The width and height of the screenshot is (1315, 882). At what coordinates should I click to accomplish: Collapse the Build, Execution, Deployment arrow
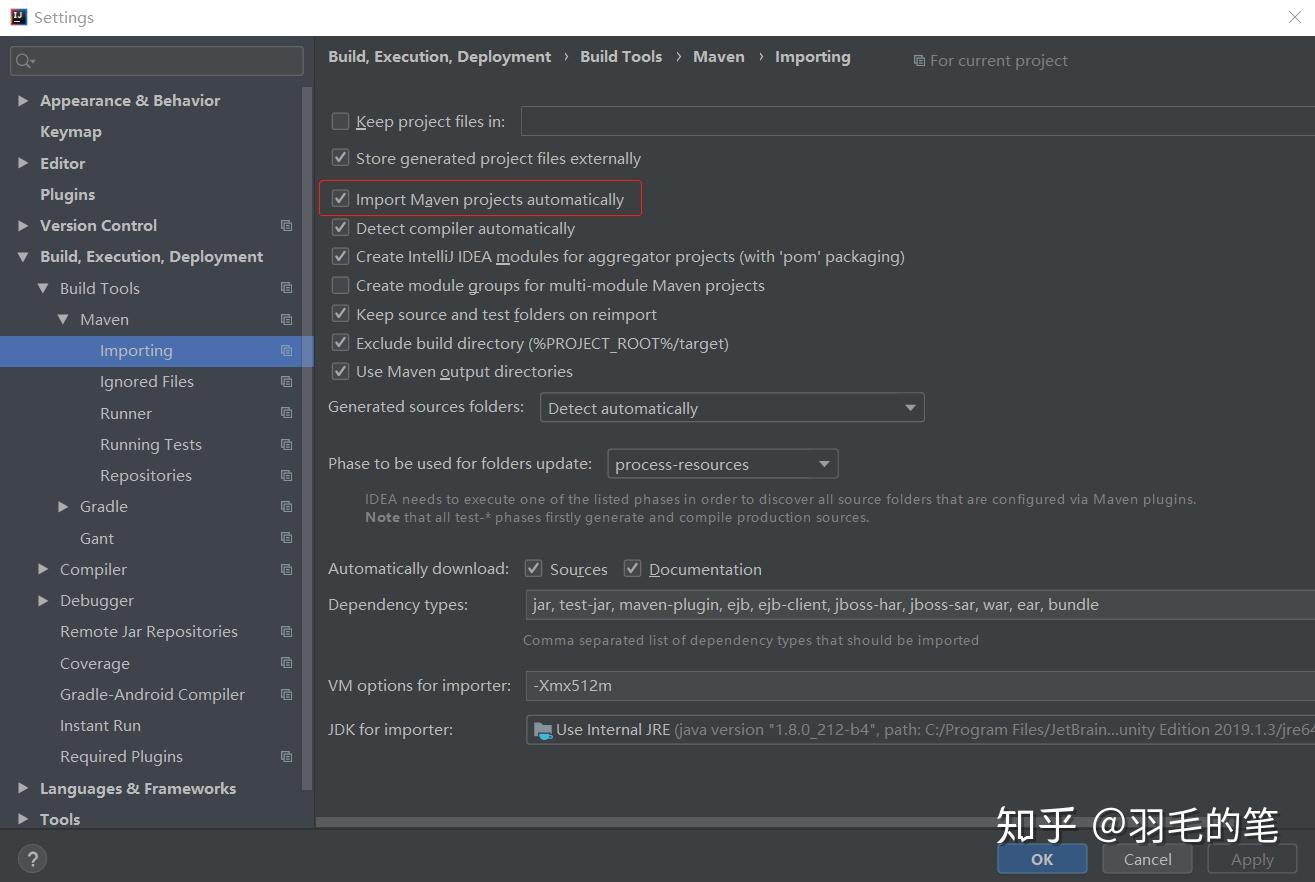click(23, 257)
